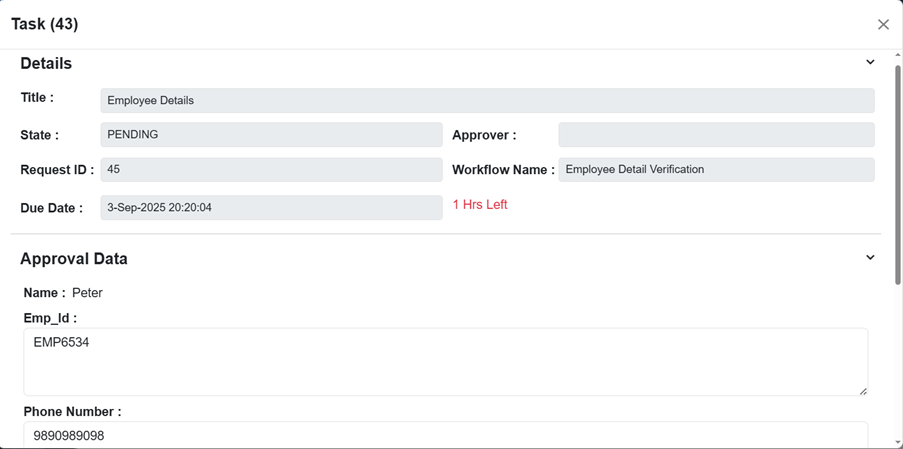Click the Phone Number input field
The width and height of the screenshot is (903, 449).
point(445,436)
